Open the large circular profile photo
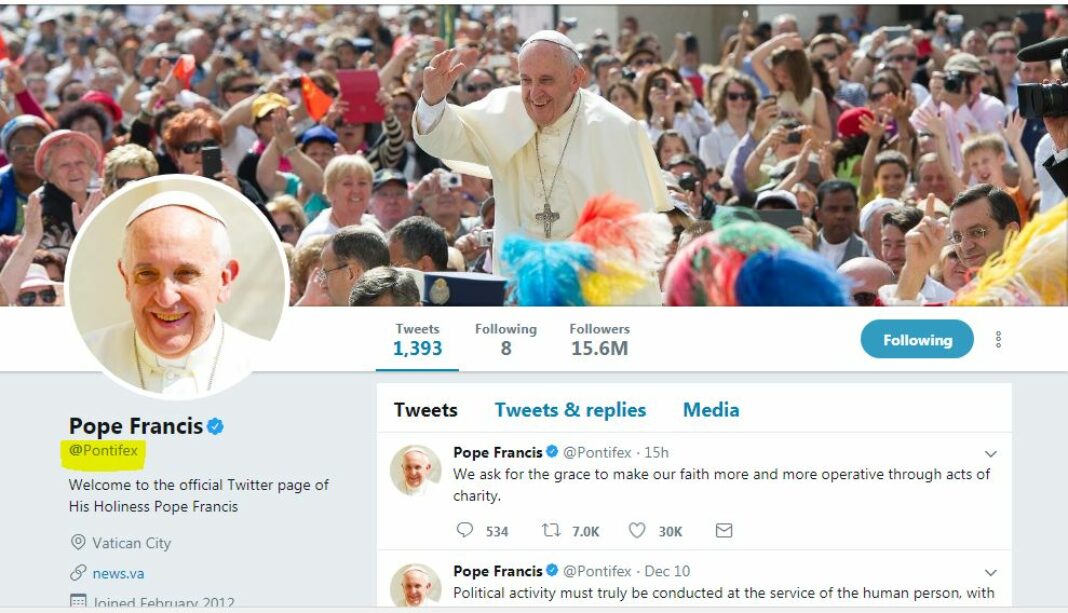Image resolution: width=1068 pixels, height=613 pixels. tap(178, 287)
